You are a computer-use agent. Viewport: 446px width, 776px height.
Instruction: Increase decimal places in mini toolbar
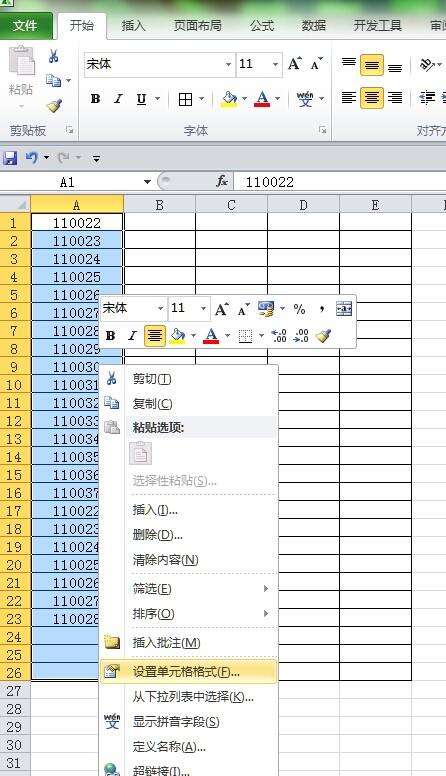[279, 336]
